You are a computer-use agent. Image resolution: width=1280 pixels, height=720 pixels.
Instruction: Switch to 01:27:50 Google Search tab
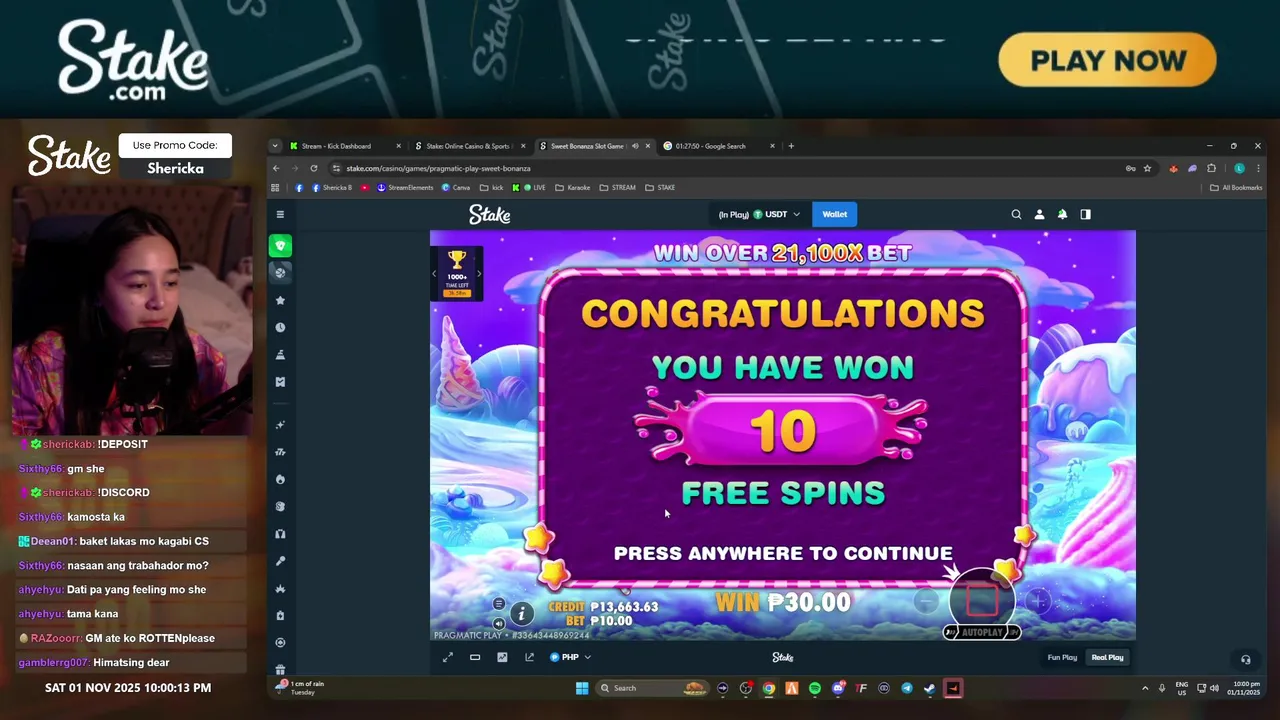click(719, 146)
